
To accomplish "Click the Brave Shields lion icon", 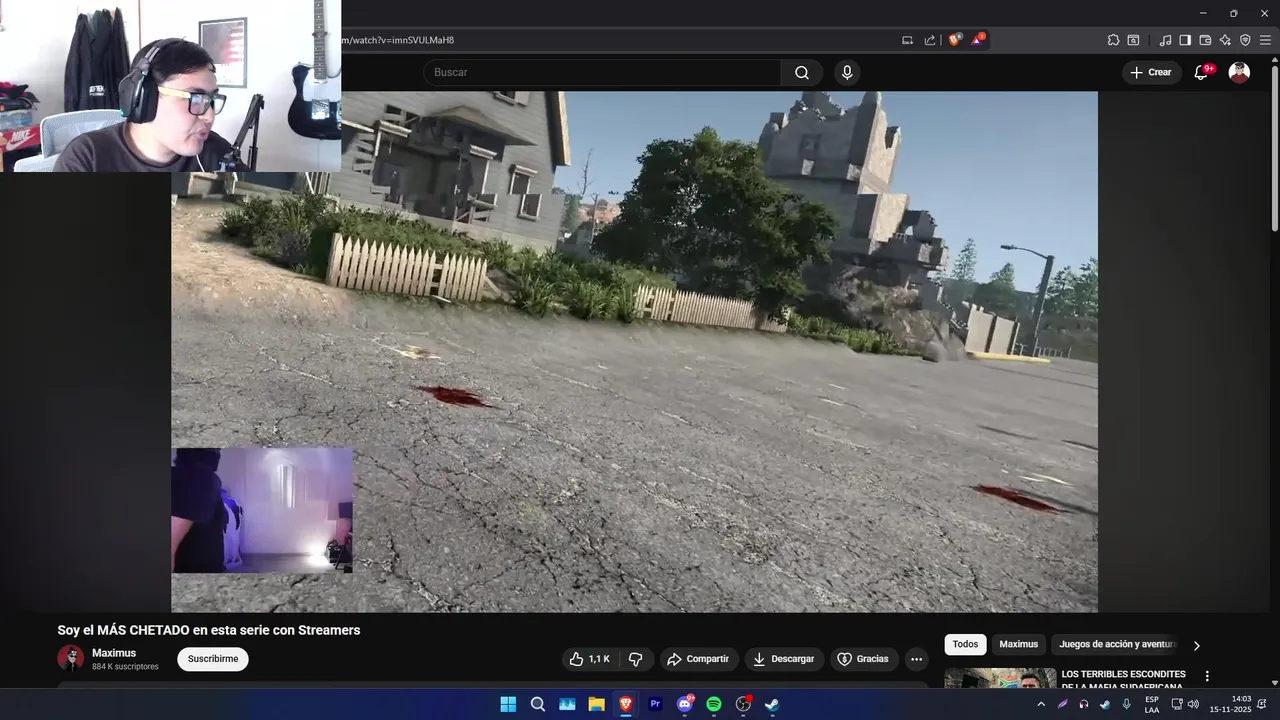I will [955, 40].
